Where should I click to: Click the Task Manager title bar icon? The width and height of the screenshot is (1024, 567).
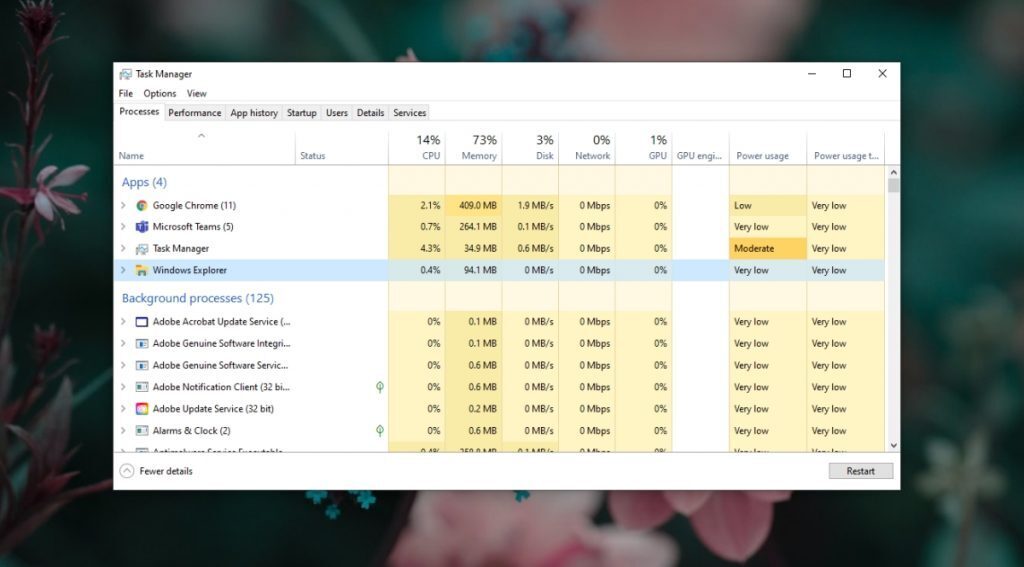click(125, 74)
